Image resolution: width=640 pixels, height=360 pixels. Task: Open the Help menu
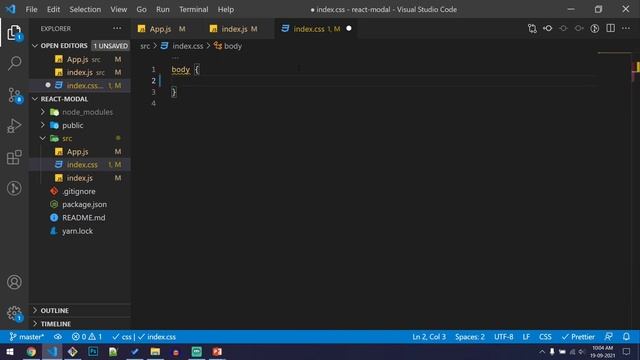(x=226, y=9)
